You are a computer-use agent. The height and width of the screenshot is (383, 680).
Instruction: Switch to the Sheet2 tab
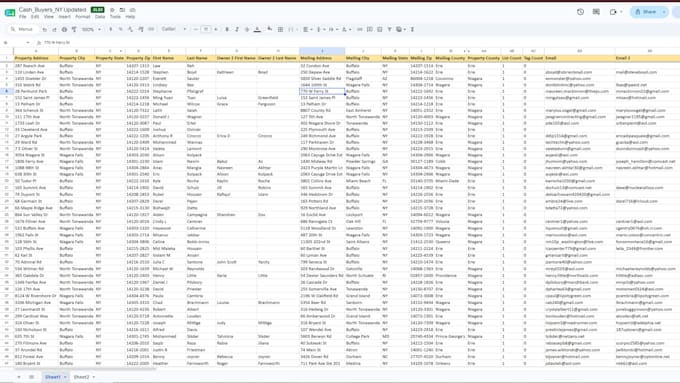[82, 377]
